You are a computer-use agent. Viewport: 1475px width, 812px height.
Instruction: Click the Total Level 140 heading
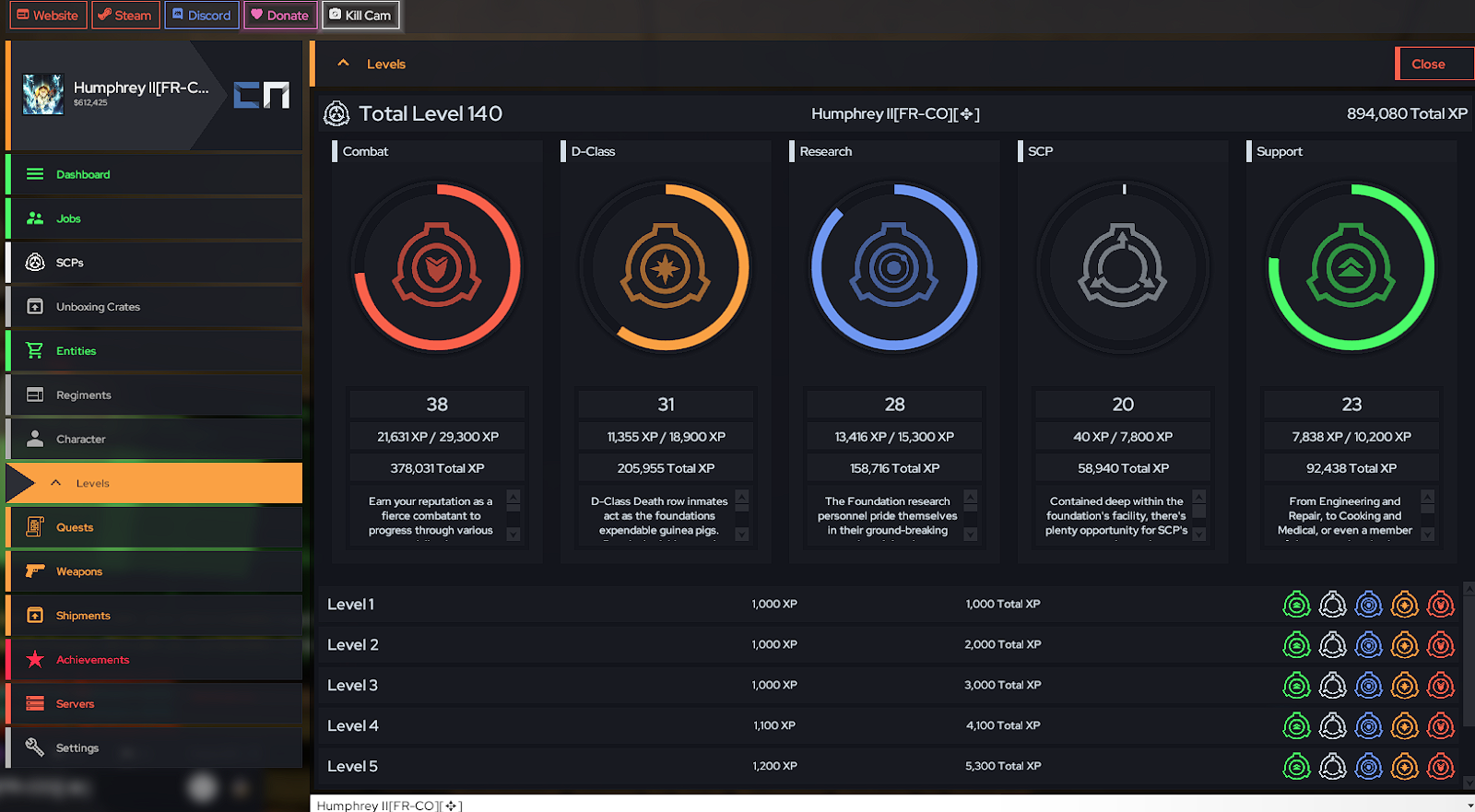tap(431, 113)
